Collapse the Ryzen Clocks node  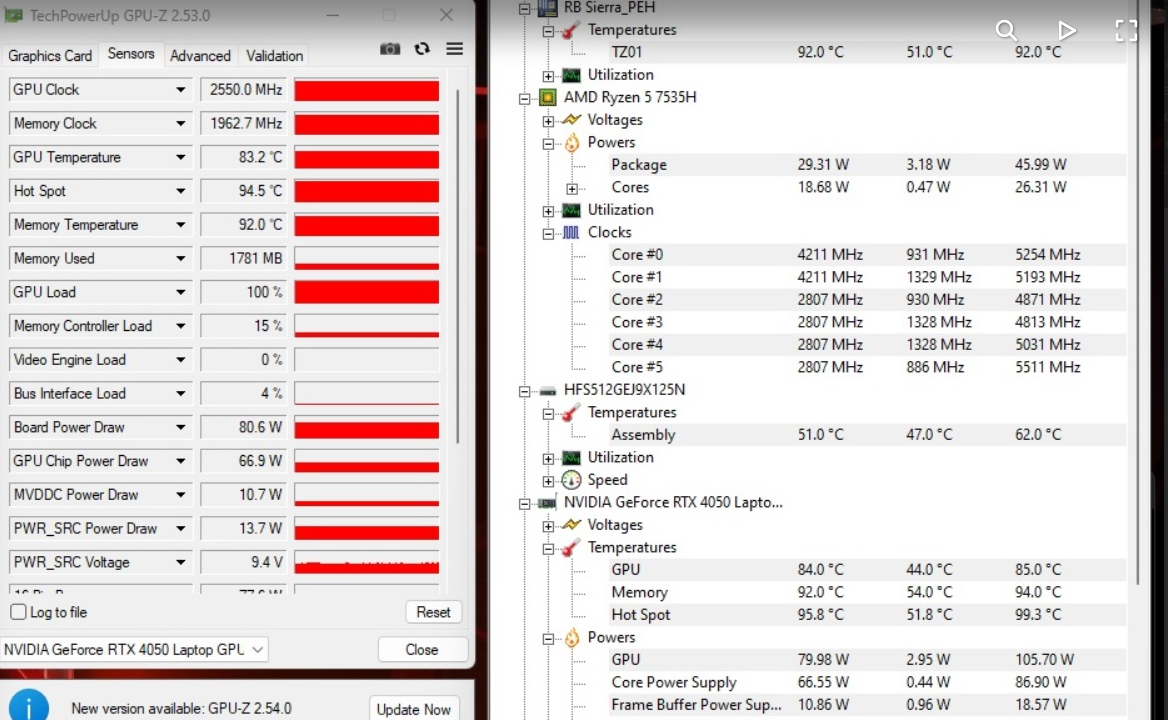click(548, 233)
